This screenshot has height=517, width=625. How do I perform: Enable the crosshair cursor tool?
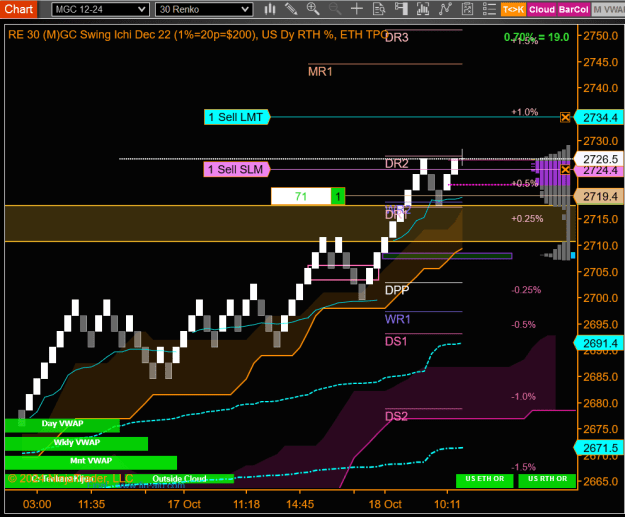point(357,9)
